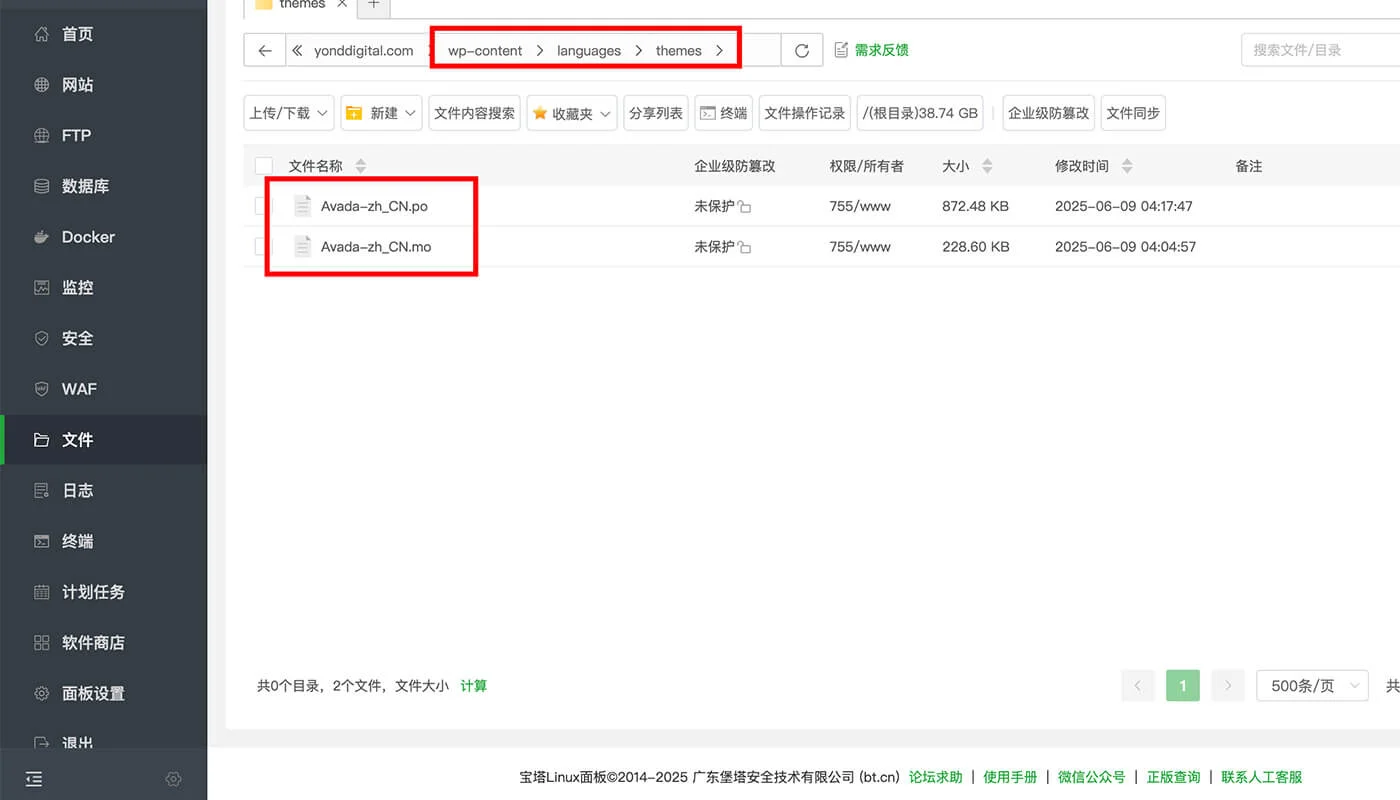Collapse the sidebar with the bottom-left icon

[x=33, y=778]
